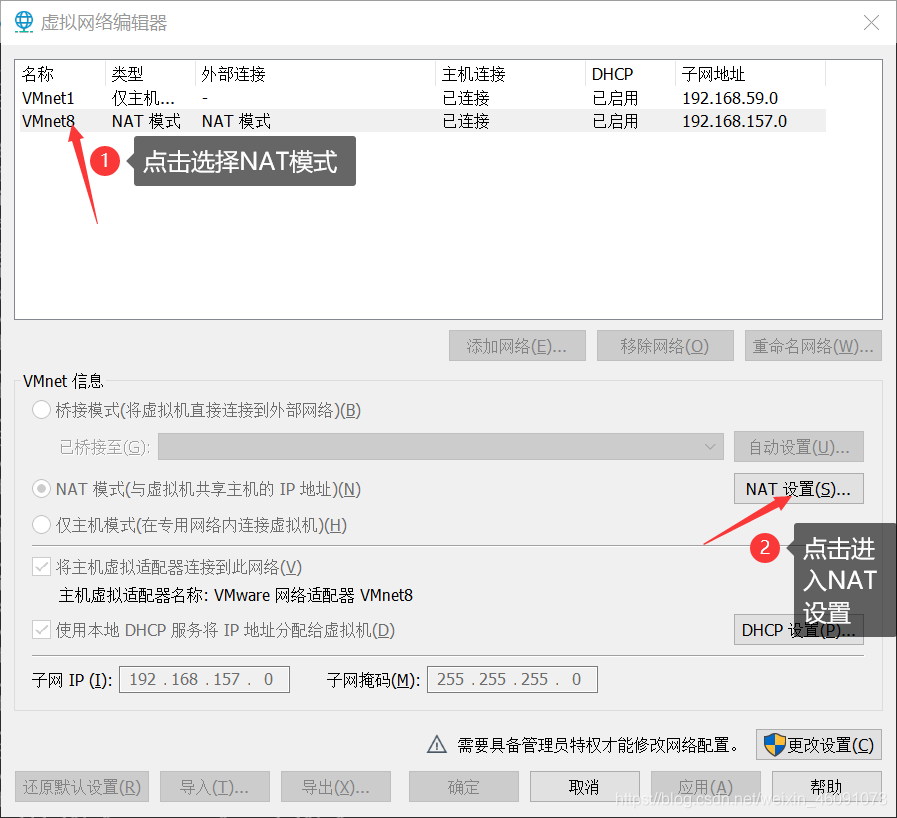Click the 名称 column header
Viewport: 897px width, 818px height.
(x=62, y=74)
